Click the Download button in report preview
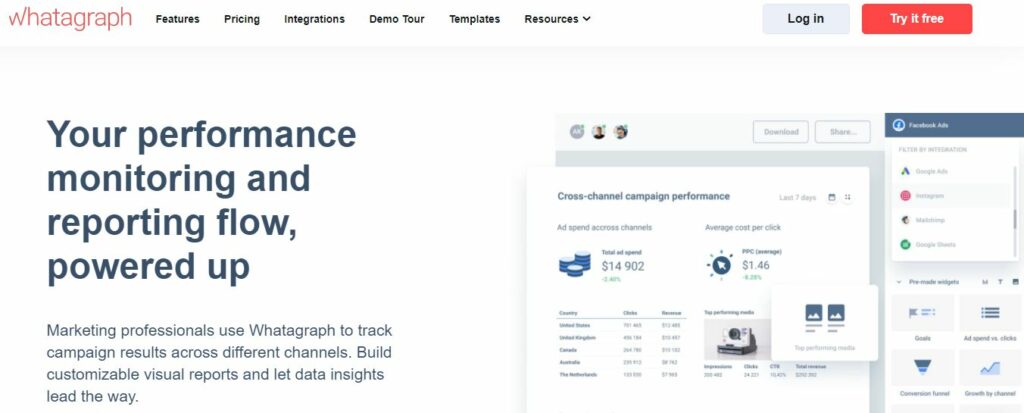1024x413 pixels. 781,132
